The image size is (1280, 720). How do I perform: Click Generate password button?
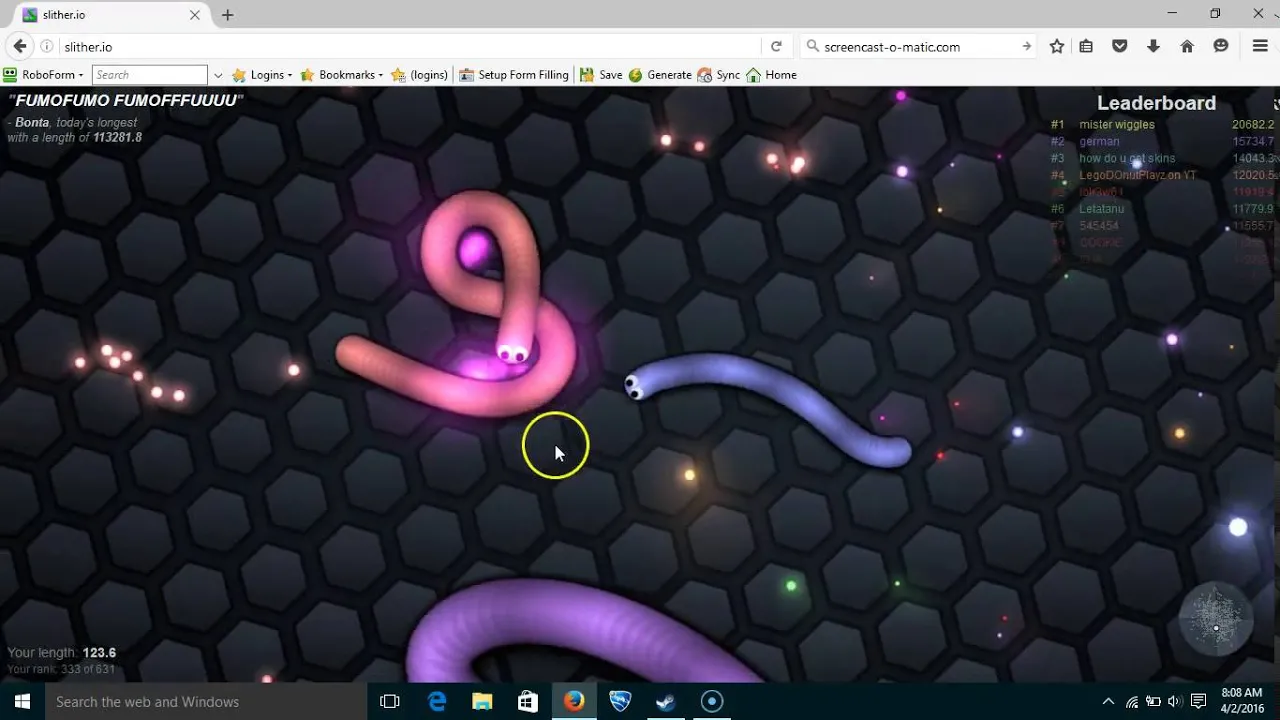(660, 75)
